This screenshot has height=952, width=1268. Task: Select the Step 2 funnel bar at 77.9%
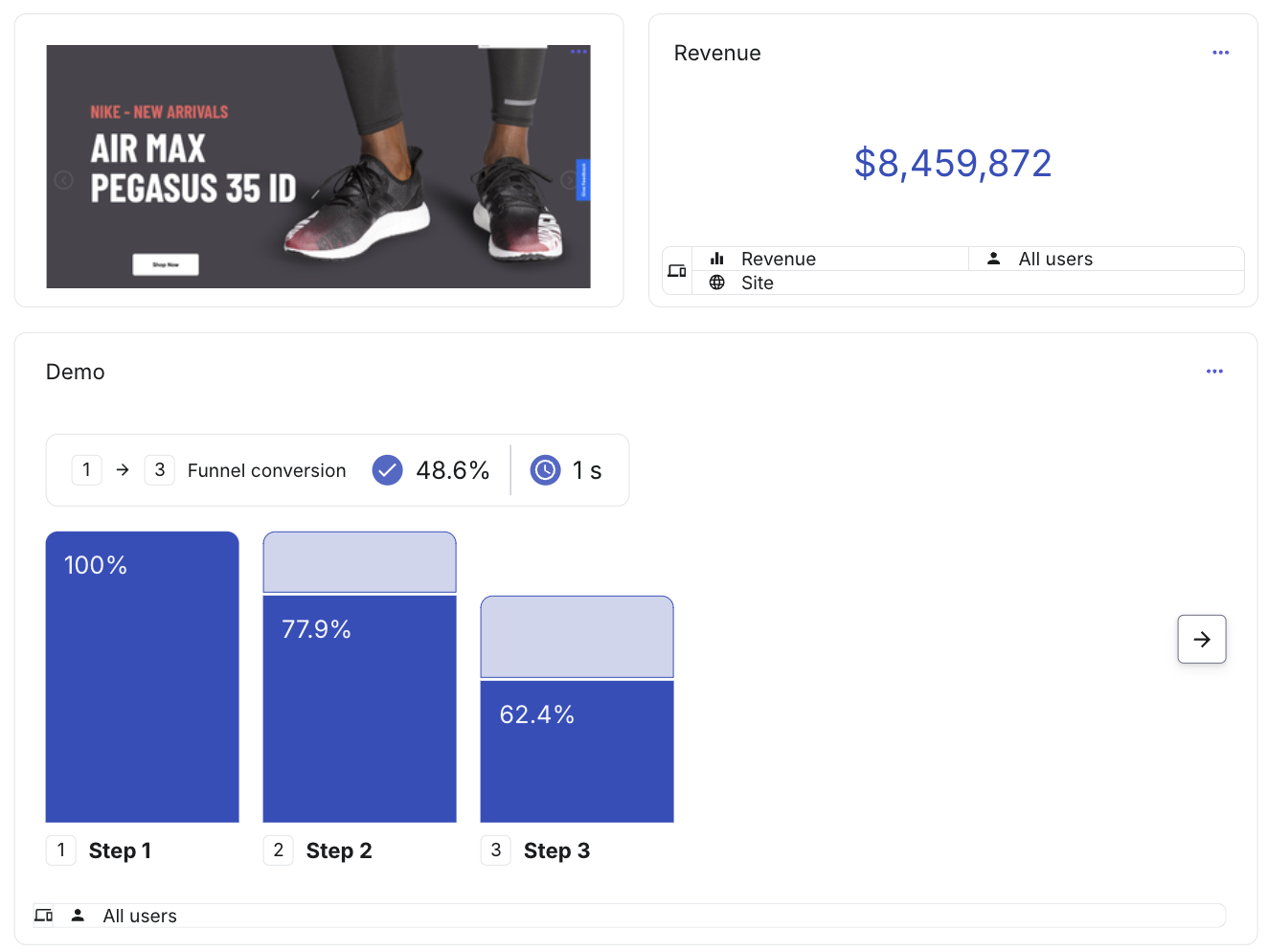(360, 709)
